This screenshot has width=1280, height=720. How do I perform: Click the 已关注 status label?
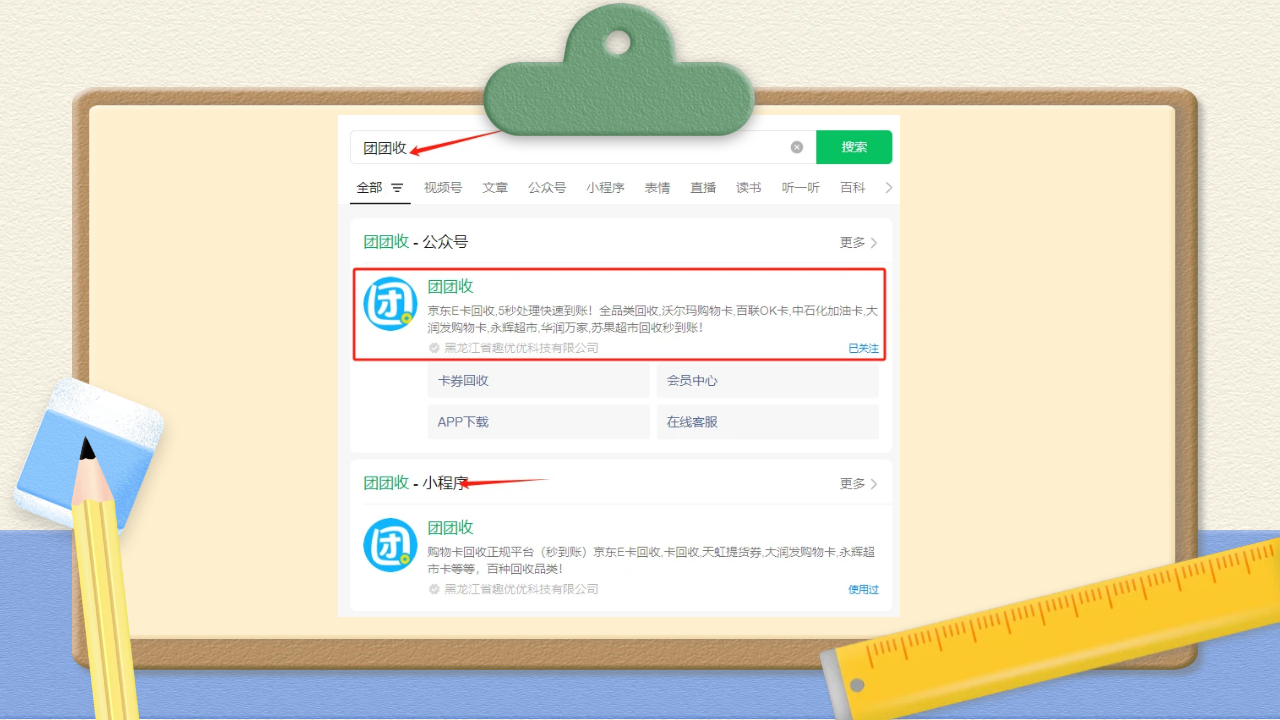[x=863, y=349]
